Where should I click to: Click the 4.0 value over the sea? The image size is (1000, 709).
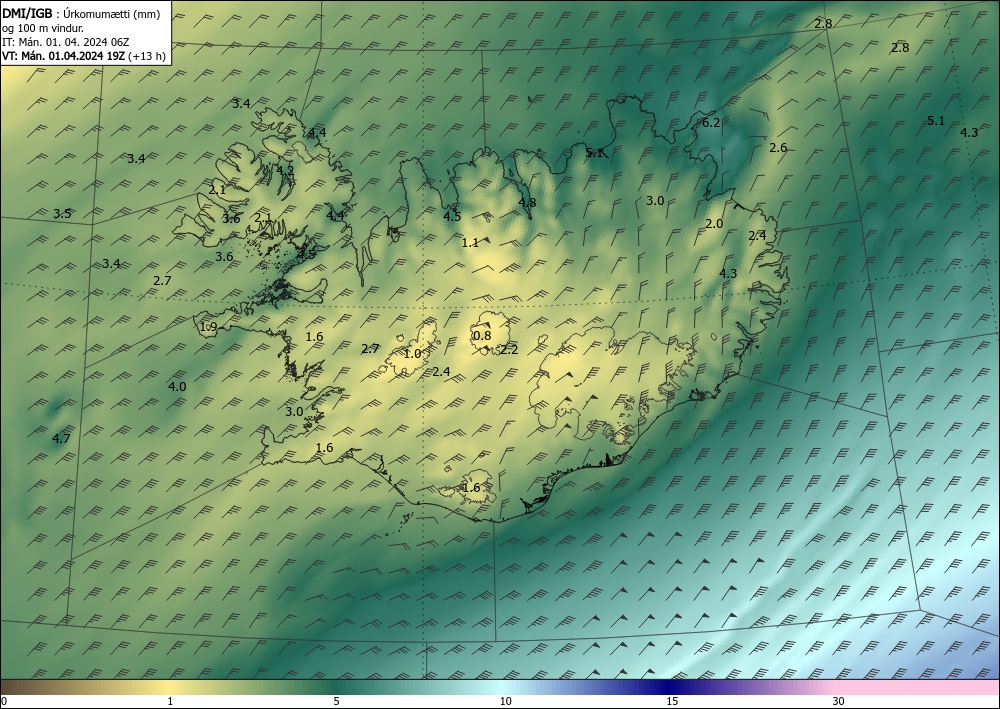[x=177, y=386]
